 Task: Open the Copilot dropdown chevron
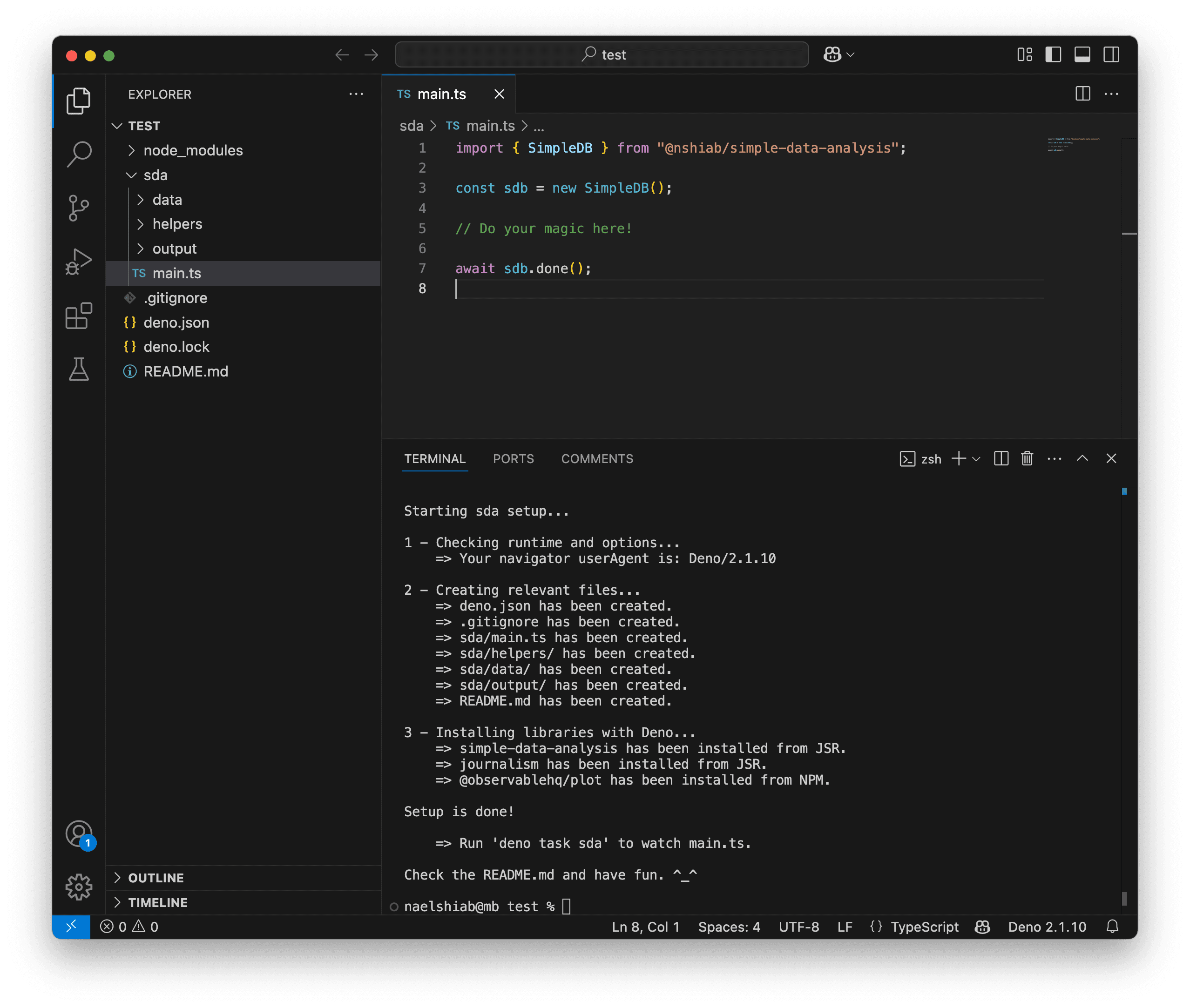[x=851, y=55]
